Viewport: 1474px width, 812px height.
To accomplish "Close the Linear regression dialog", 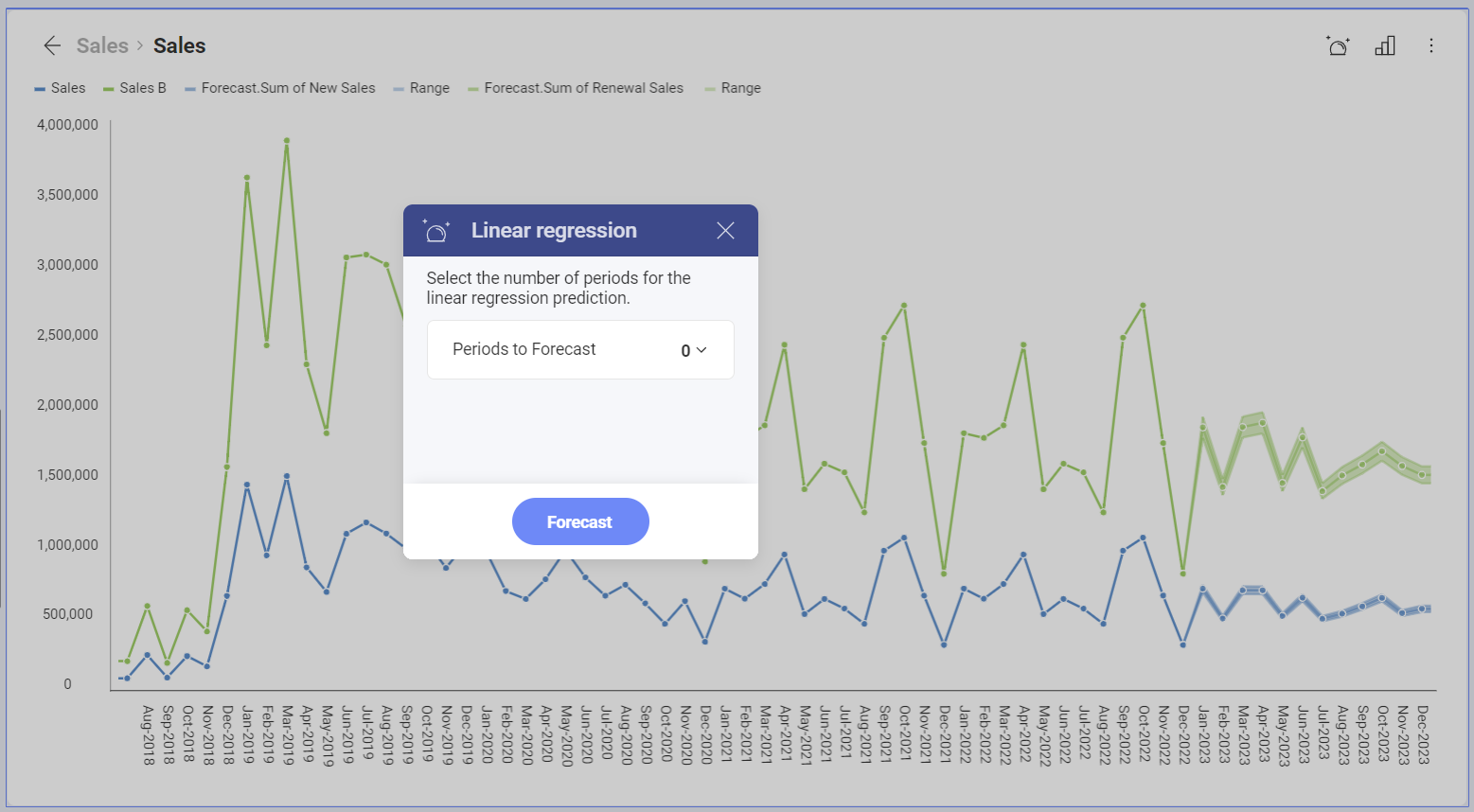I will (725, 231).
